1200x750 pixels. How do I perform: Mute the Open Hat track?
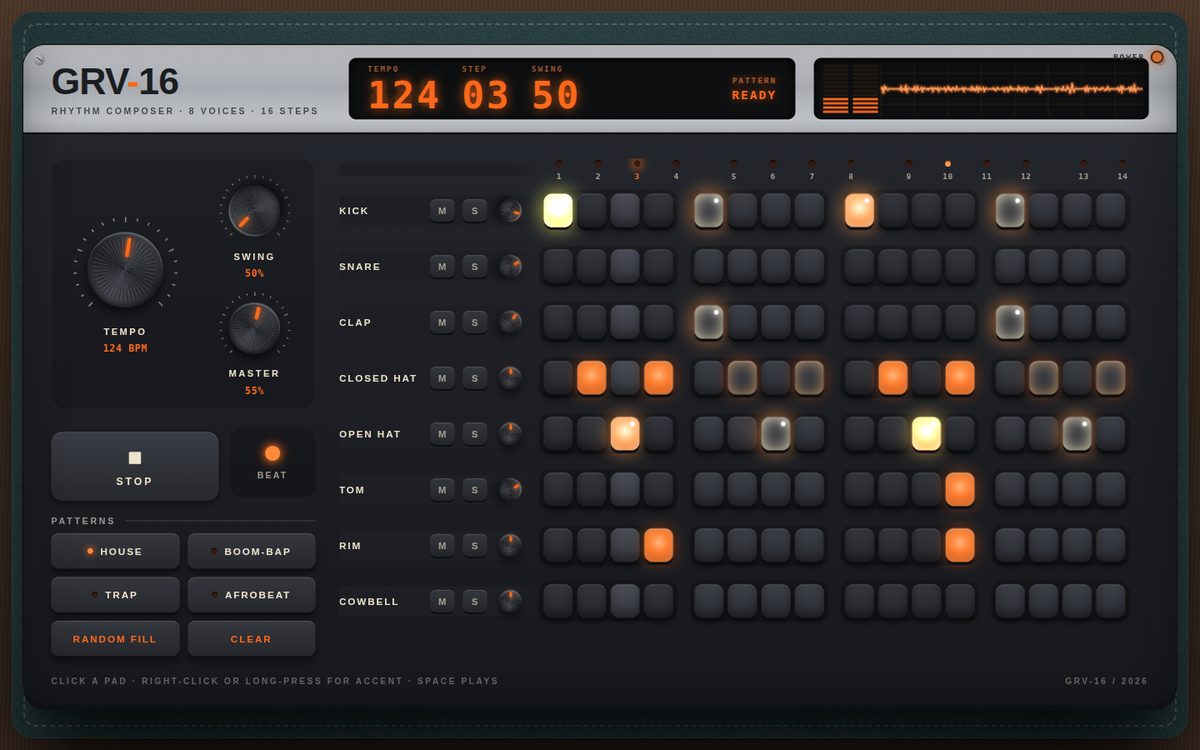(442, 434)
